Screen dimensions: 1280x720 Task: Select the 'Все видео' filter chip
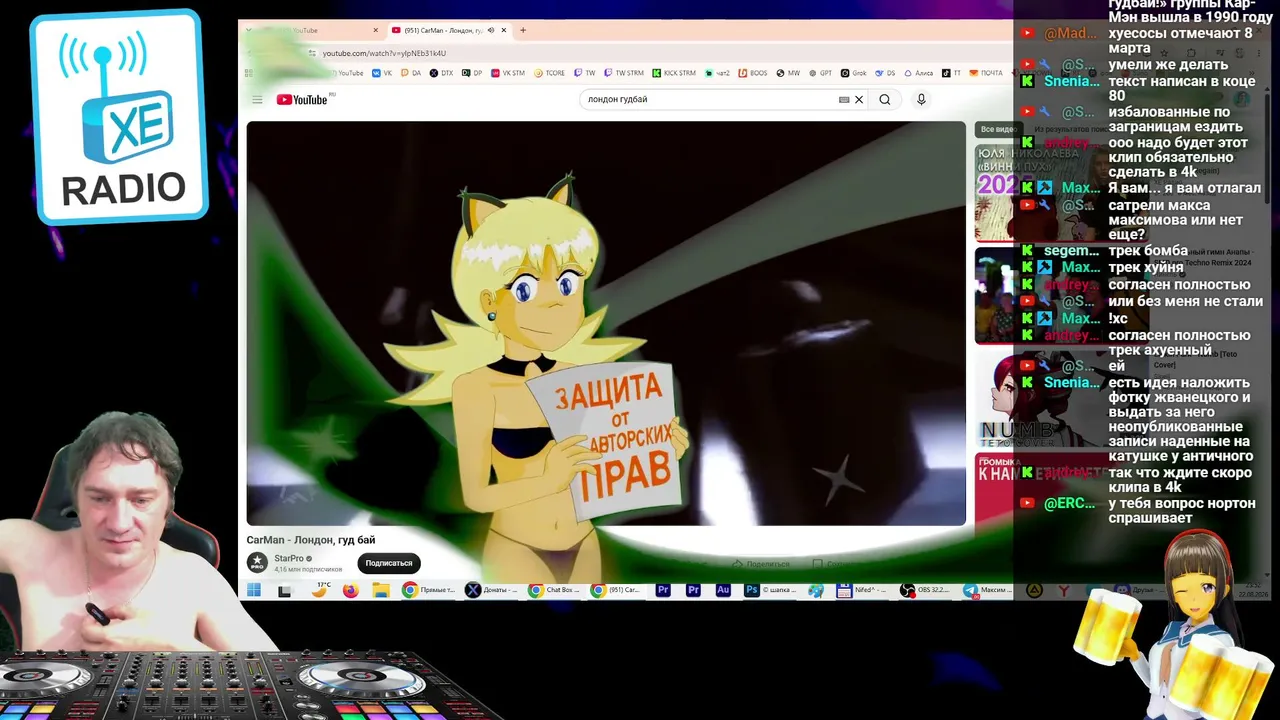point(997,129)
